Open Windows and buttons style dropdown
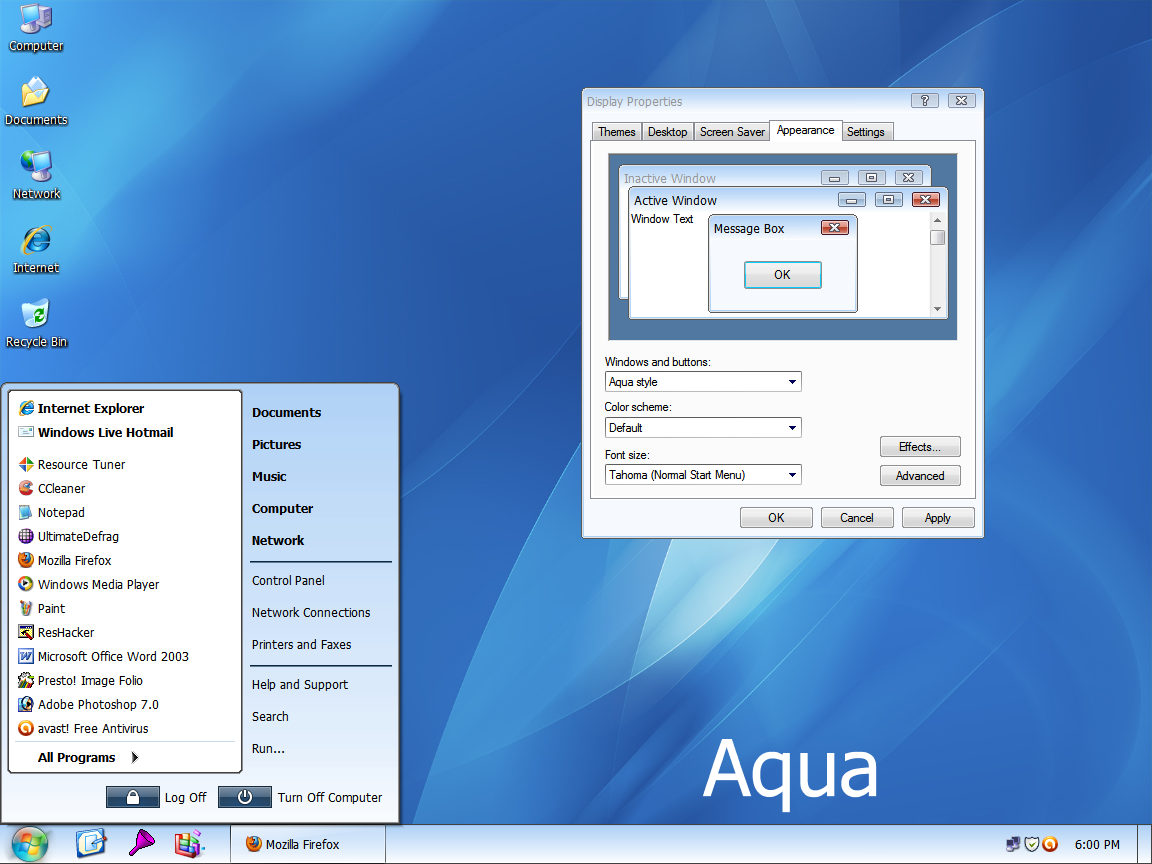 point(703,382)
